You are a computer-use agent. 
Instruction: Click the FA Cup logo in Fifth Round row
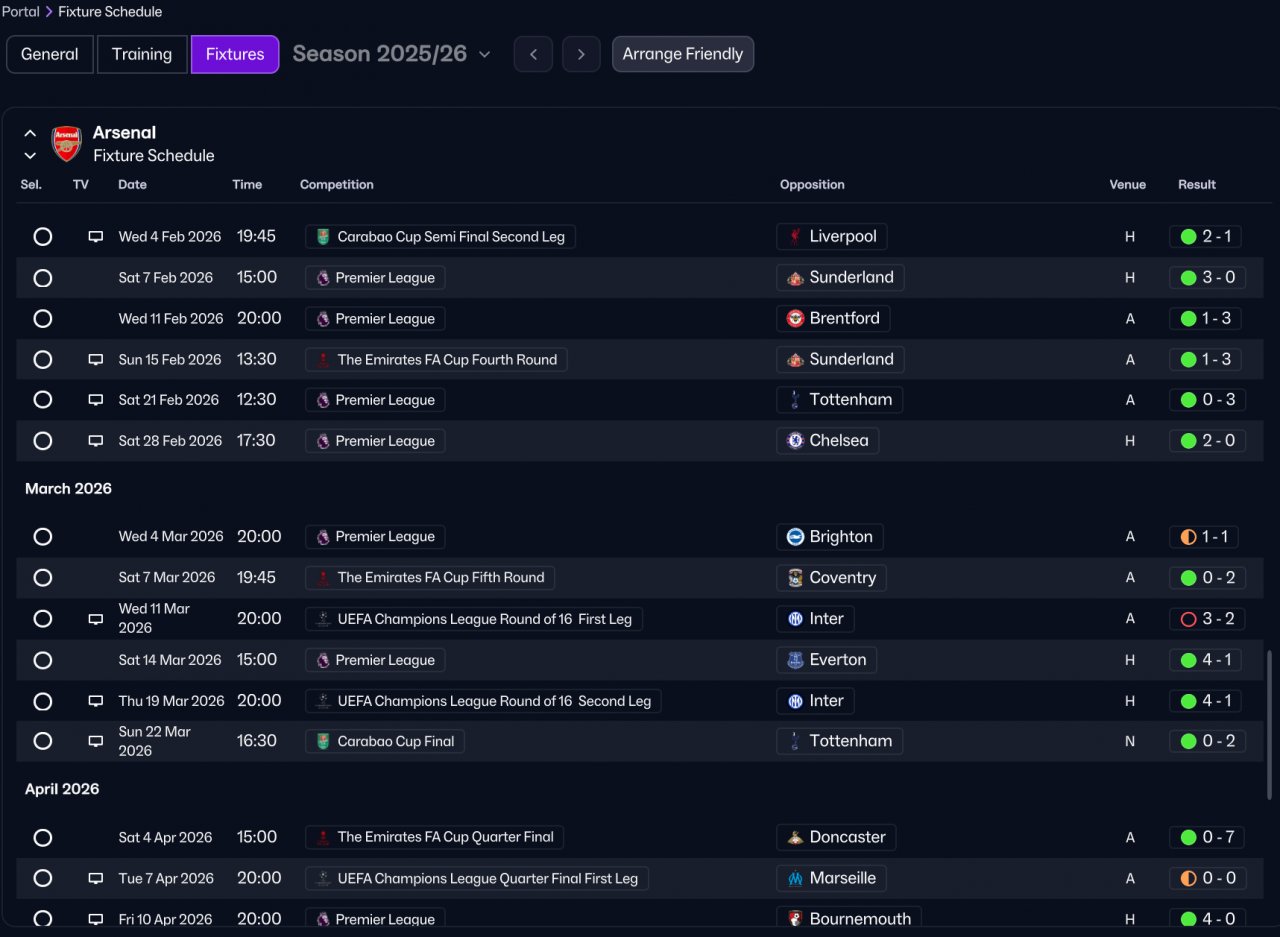tap(323, 578)
